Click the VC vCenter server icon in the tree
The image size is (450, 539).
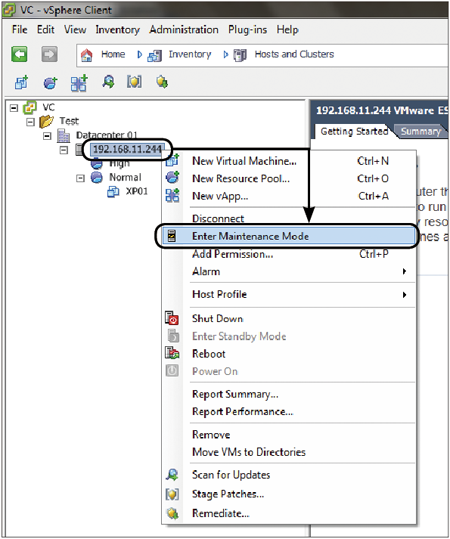(30, 108)
